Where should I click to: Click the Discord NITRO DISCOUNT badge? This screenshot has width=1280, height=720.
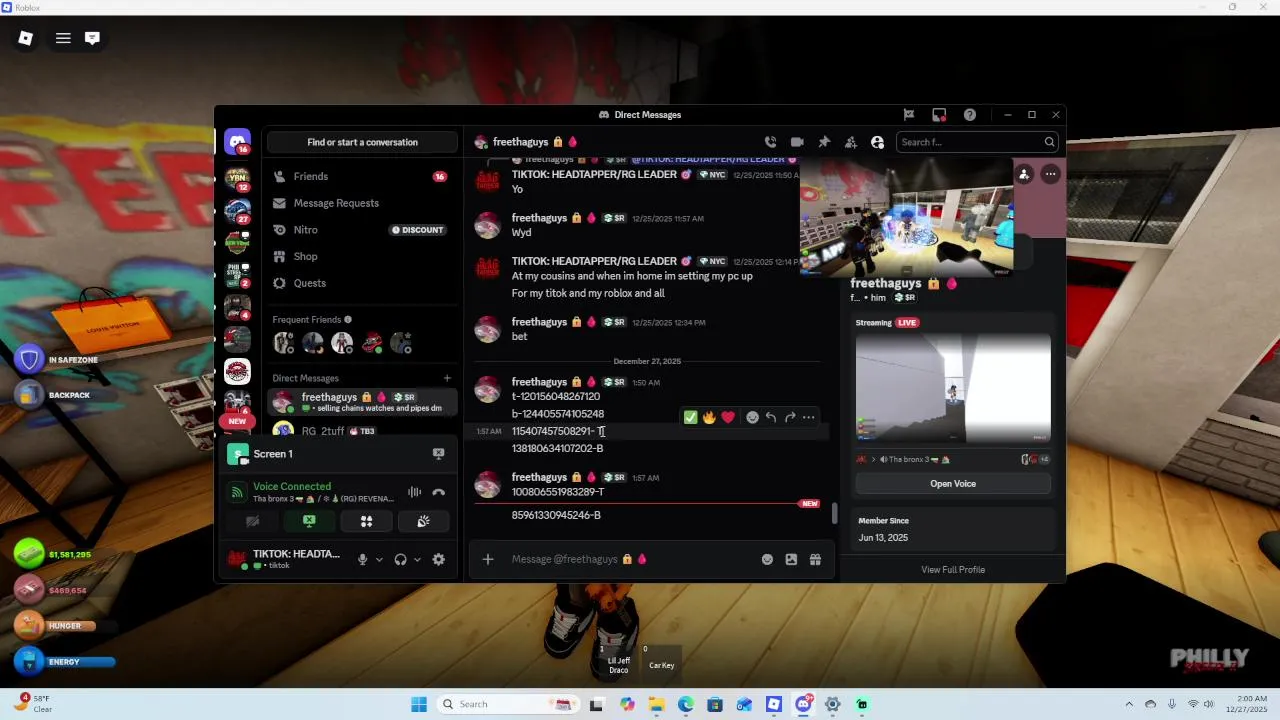coord(418,230)
